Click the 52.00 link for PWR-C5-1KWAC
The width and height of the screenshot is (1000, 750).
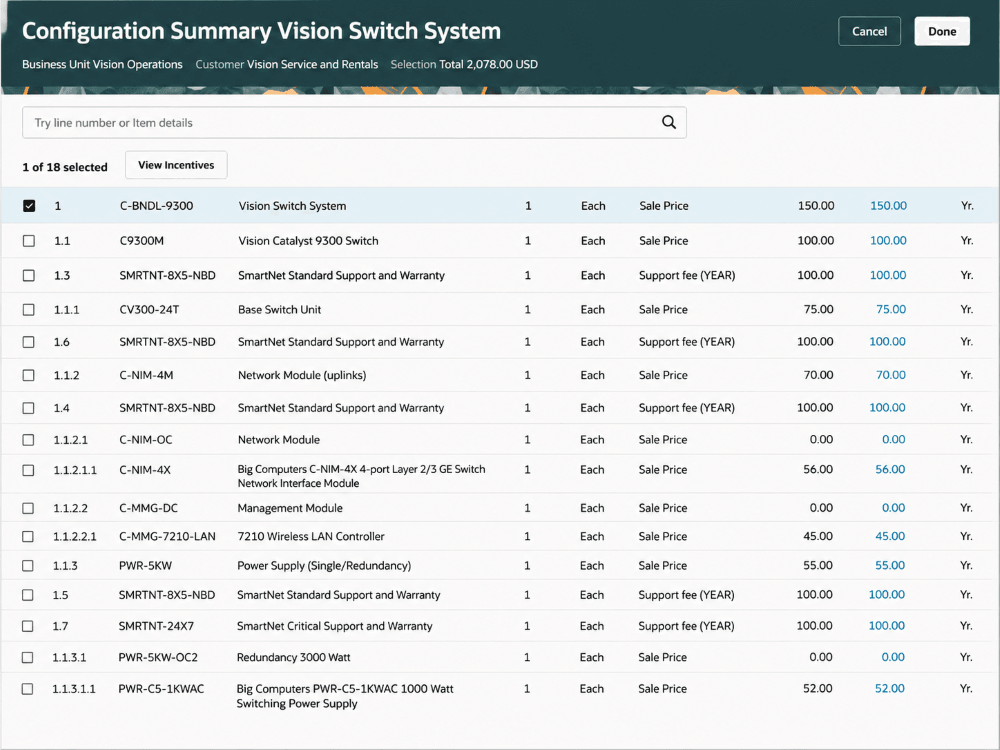point(889,688)
